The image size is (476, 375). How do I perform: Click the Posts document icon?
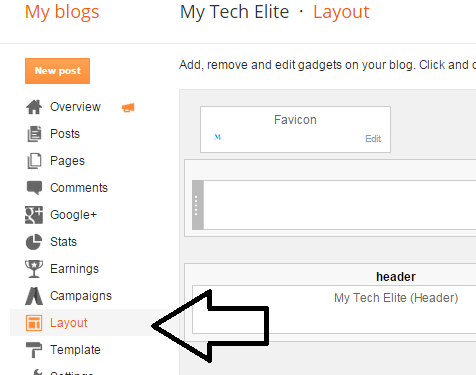pyautogui.click(x=34, y=134)
